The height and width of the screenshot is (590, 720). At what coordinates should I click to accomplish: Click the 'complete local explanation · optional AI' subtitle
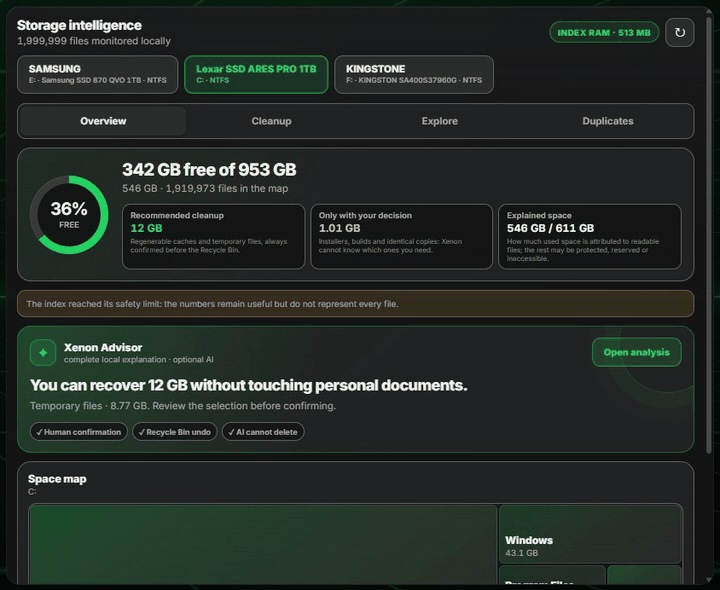pos(139,360)
